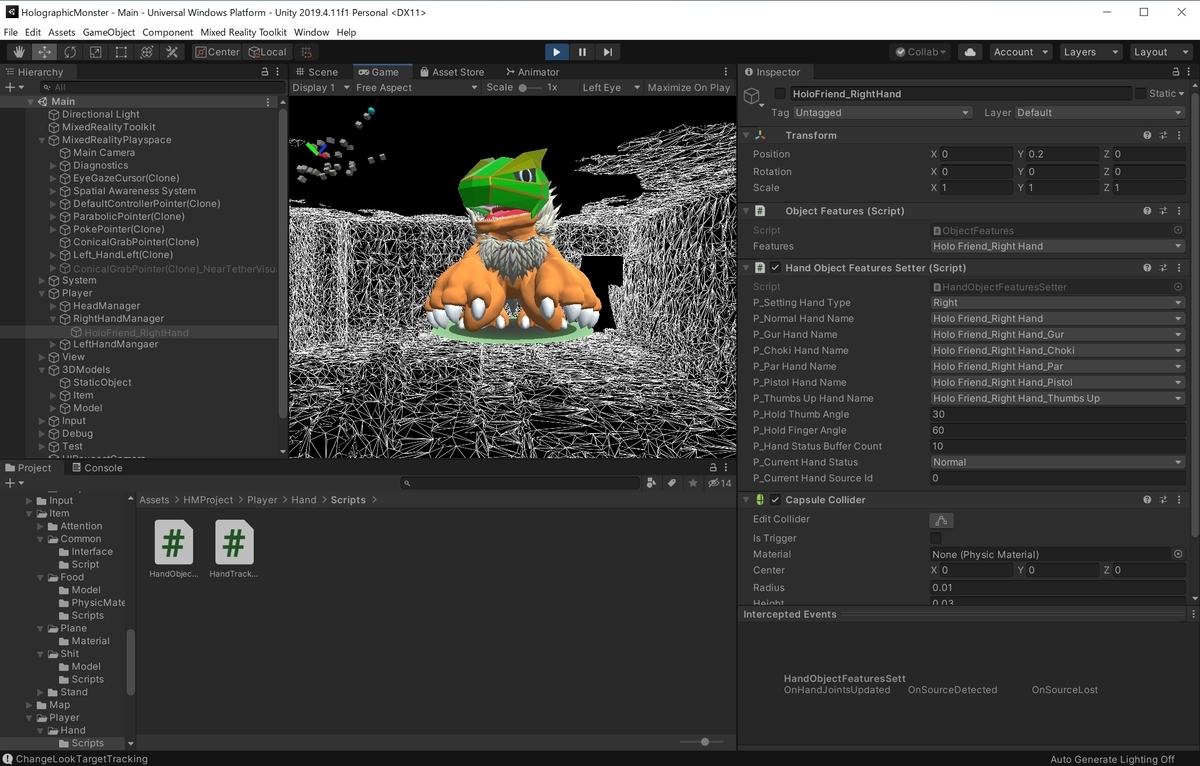Viewport: 1200px width, 766px height.
Task: Collapse the Transform component foldout
Action: point(746,135)
